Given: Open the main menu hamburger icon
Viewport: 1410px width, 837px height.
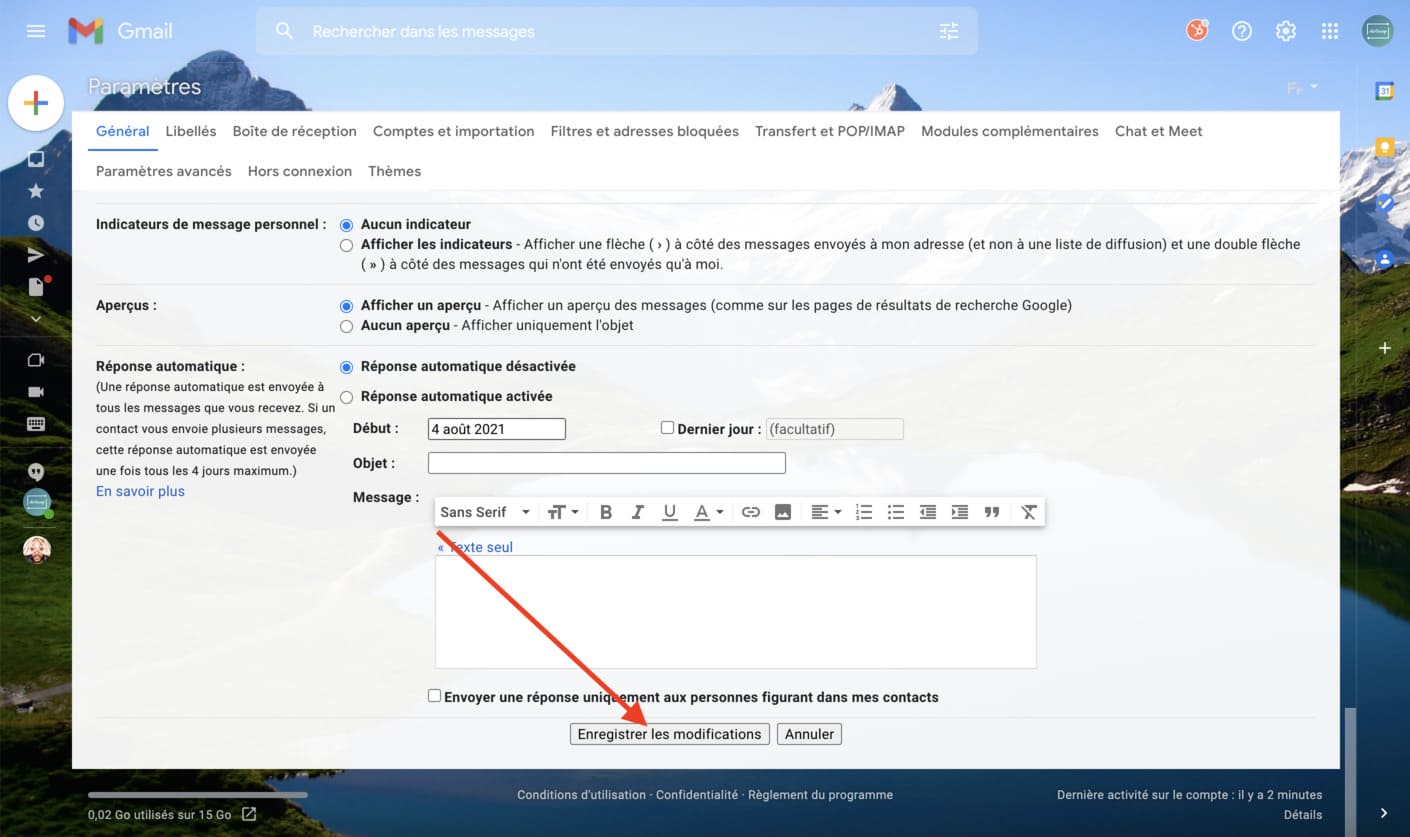Looking at the screenshot, I should click(36, 31).
